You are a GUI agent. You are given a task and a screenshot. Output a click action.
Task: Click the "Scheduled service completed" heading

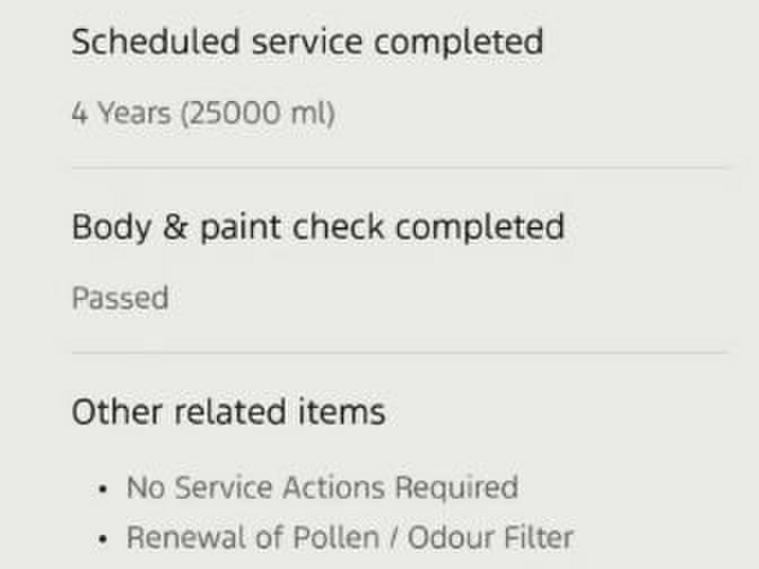[x=307, y=42]
